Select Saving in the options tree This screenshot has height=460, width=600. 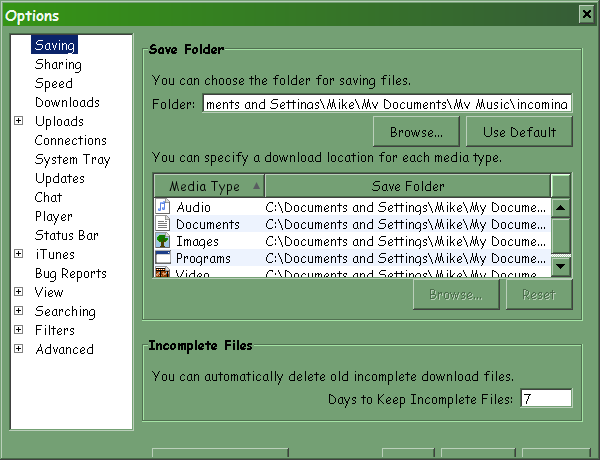[54, 45]
